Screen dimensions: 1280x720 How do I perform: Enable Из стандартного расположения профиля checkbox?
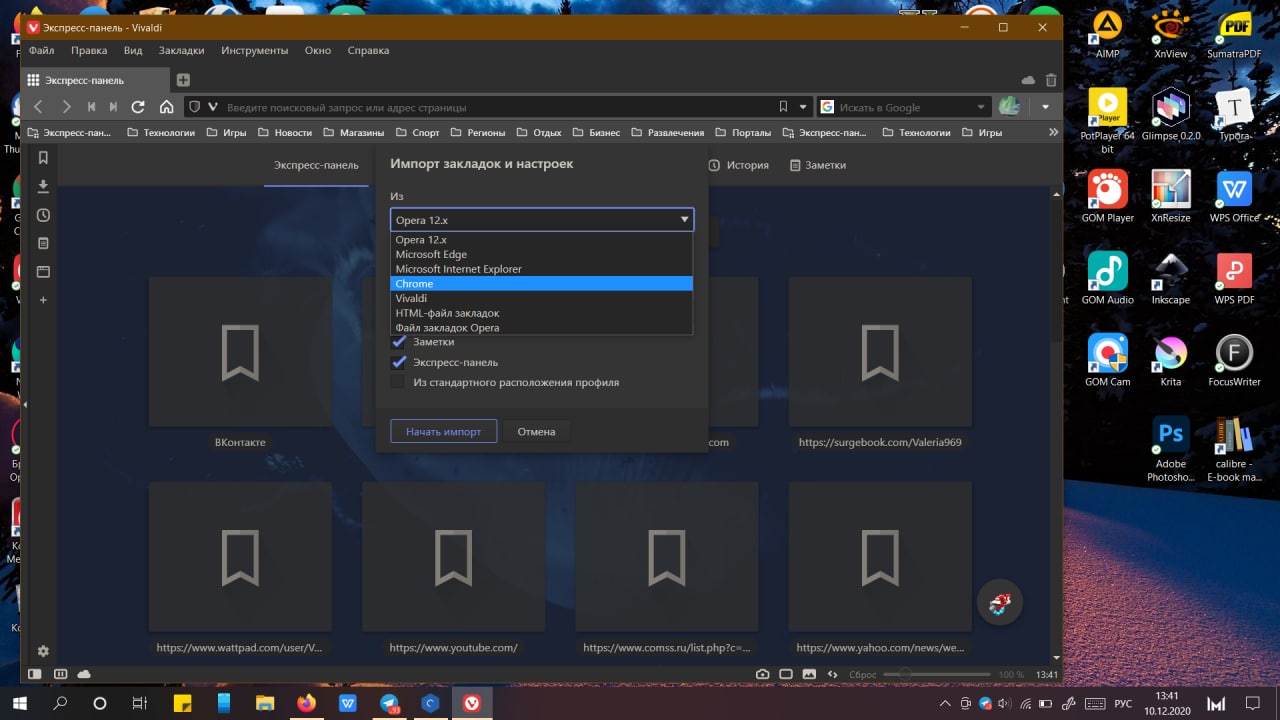tap(398, 382)
